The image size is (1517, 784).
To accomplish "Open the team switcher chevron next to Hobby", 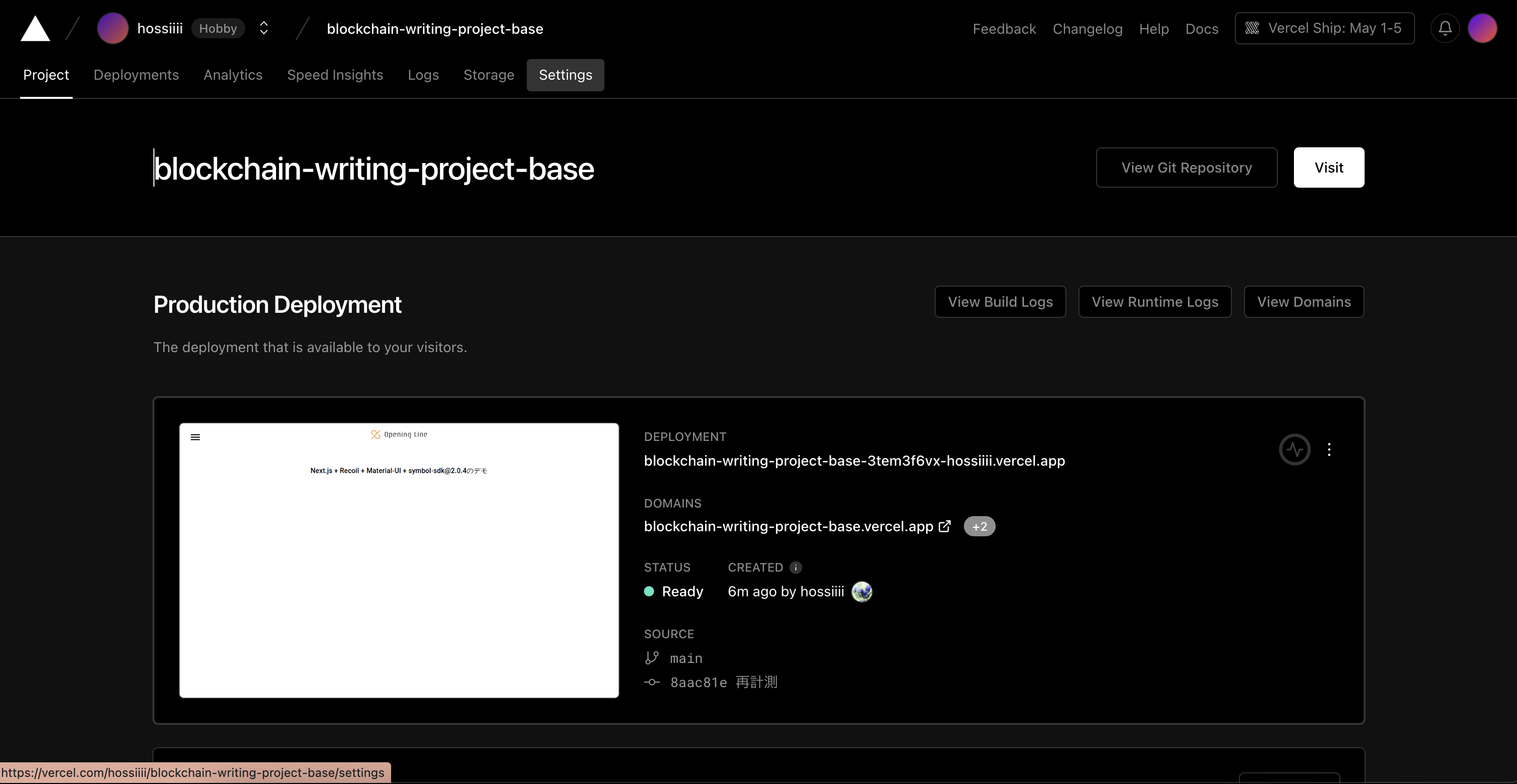I will [x=263, y=28].
